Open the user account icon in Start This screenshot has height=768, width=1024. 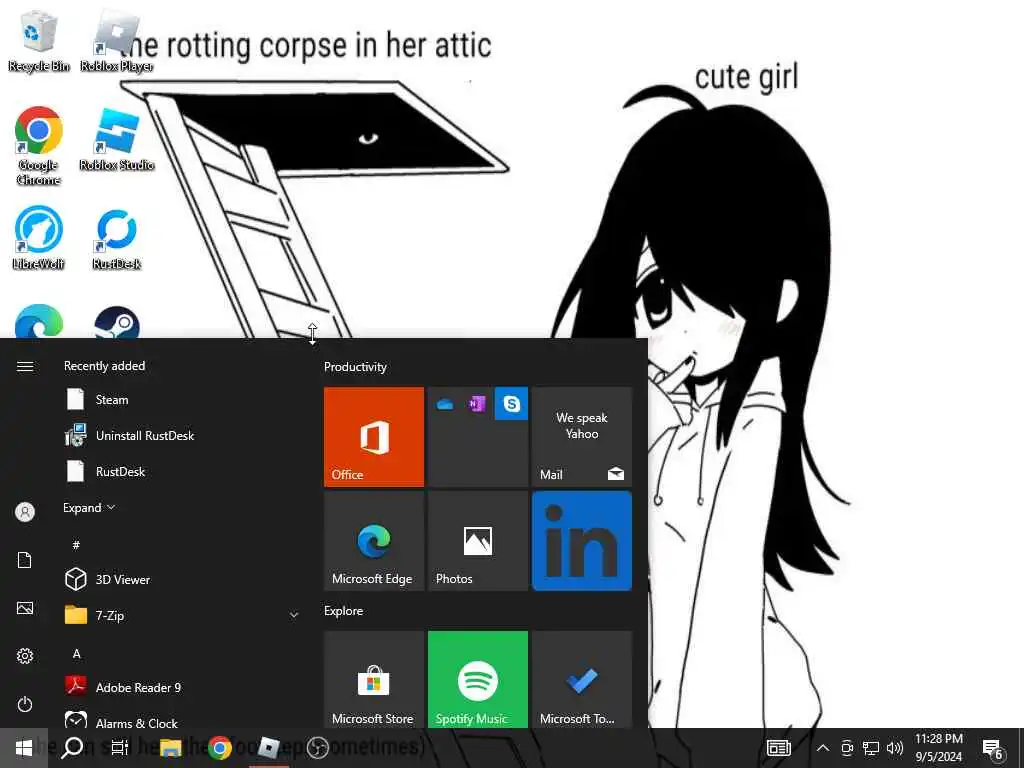(25, 511)
